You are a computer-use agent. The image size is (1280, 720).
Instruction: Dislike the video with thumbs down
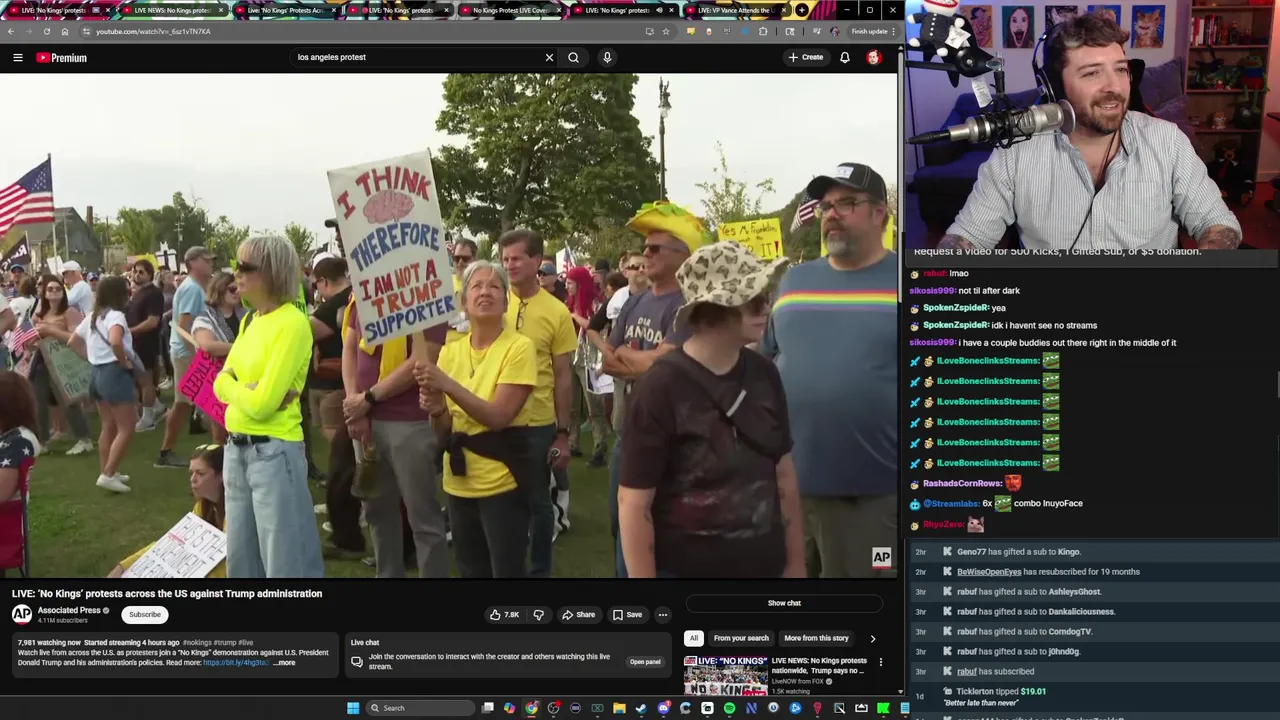click(538, 615)
